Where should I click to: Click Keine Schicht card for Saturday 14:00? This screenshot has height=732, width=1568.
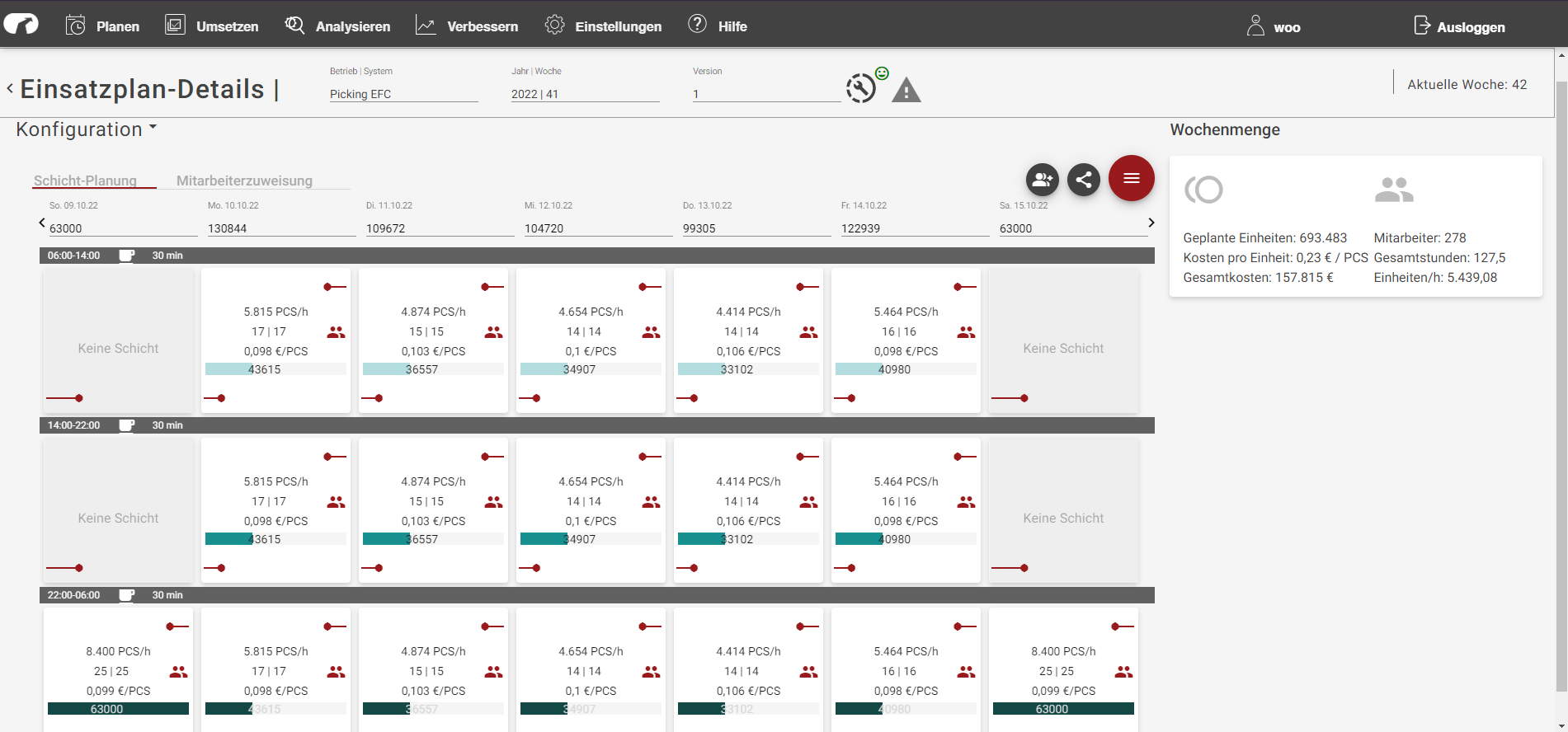1063,510
